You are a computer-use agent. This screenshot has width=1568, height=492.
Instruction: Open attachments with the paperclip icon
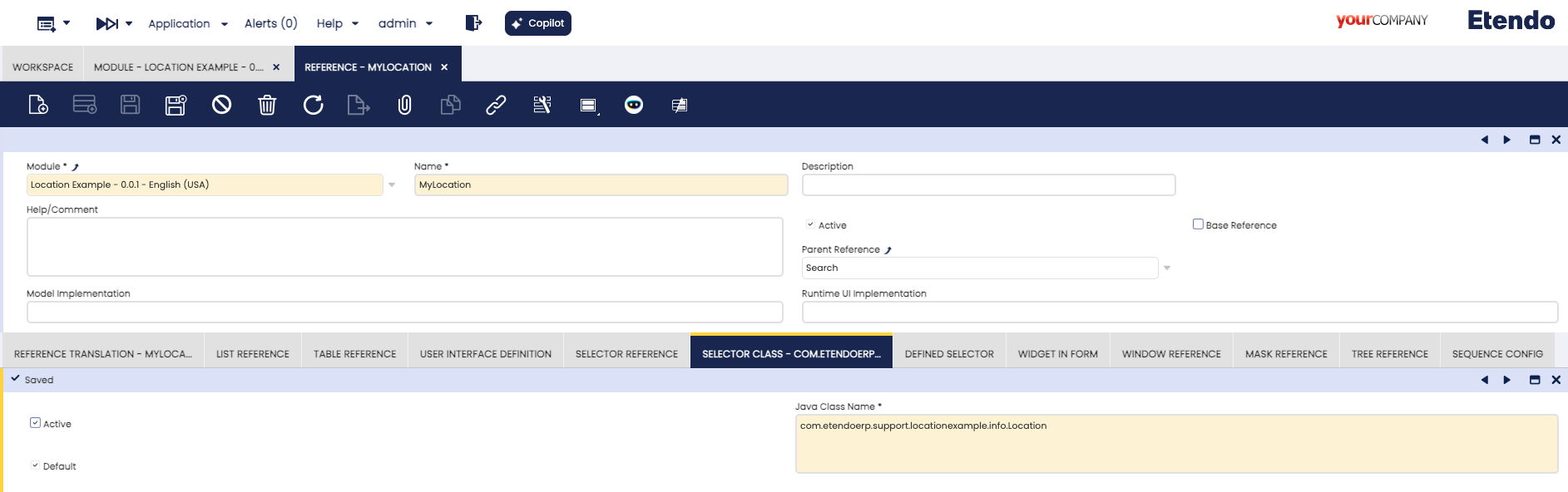point(404,105)
